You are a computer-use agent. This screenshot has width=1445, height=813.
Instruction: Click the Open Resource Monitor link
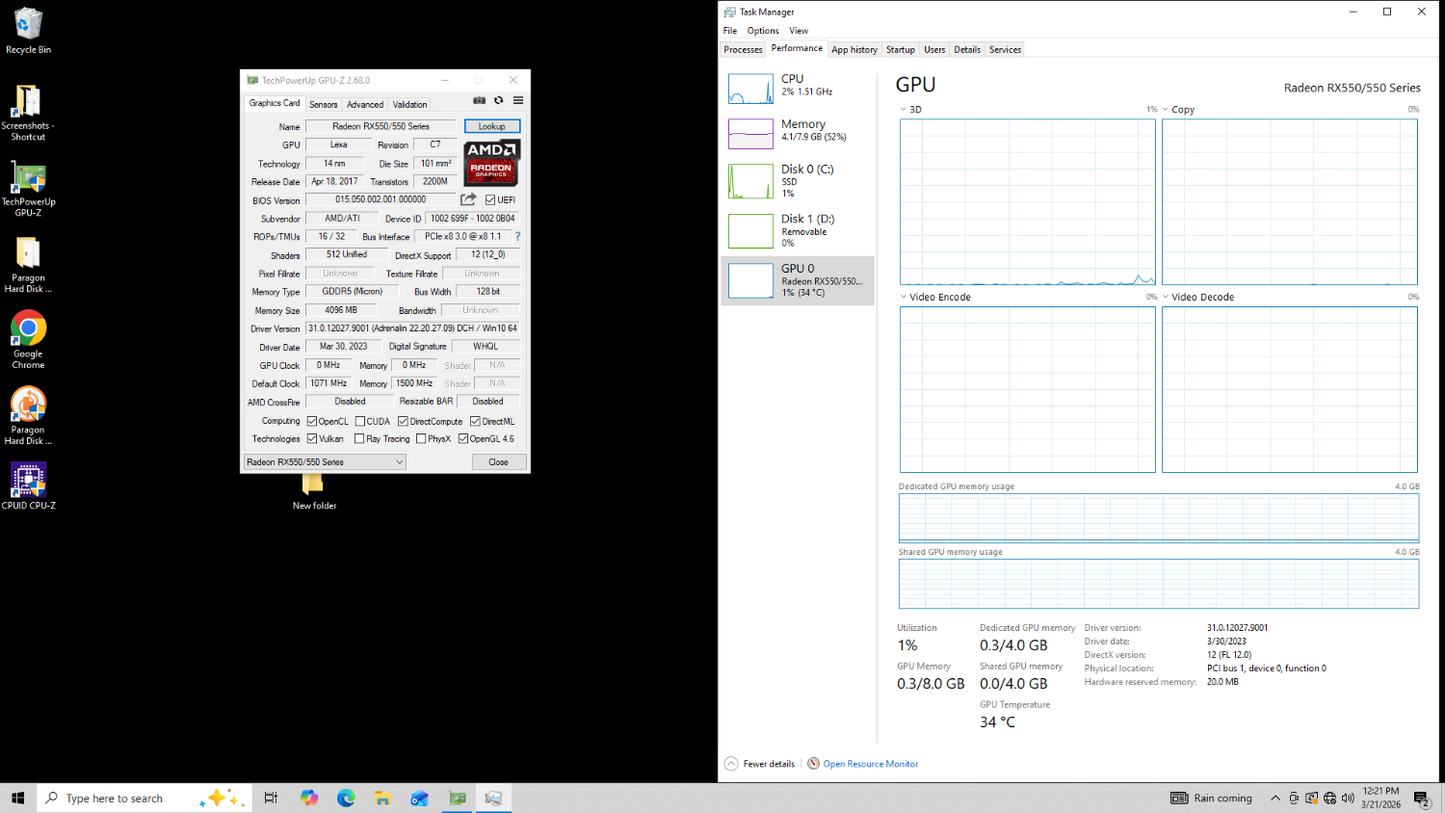coord(870,764)
